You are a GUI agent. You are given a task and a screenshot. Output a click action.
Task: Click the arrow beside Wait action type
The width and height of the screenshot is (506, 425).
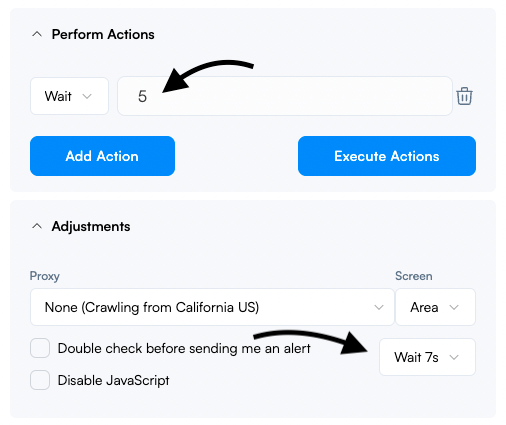[87, 96]
